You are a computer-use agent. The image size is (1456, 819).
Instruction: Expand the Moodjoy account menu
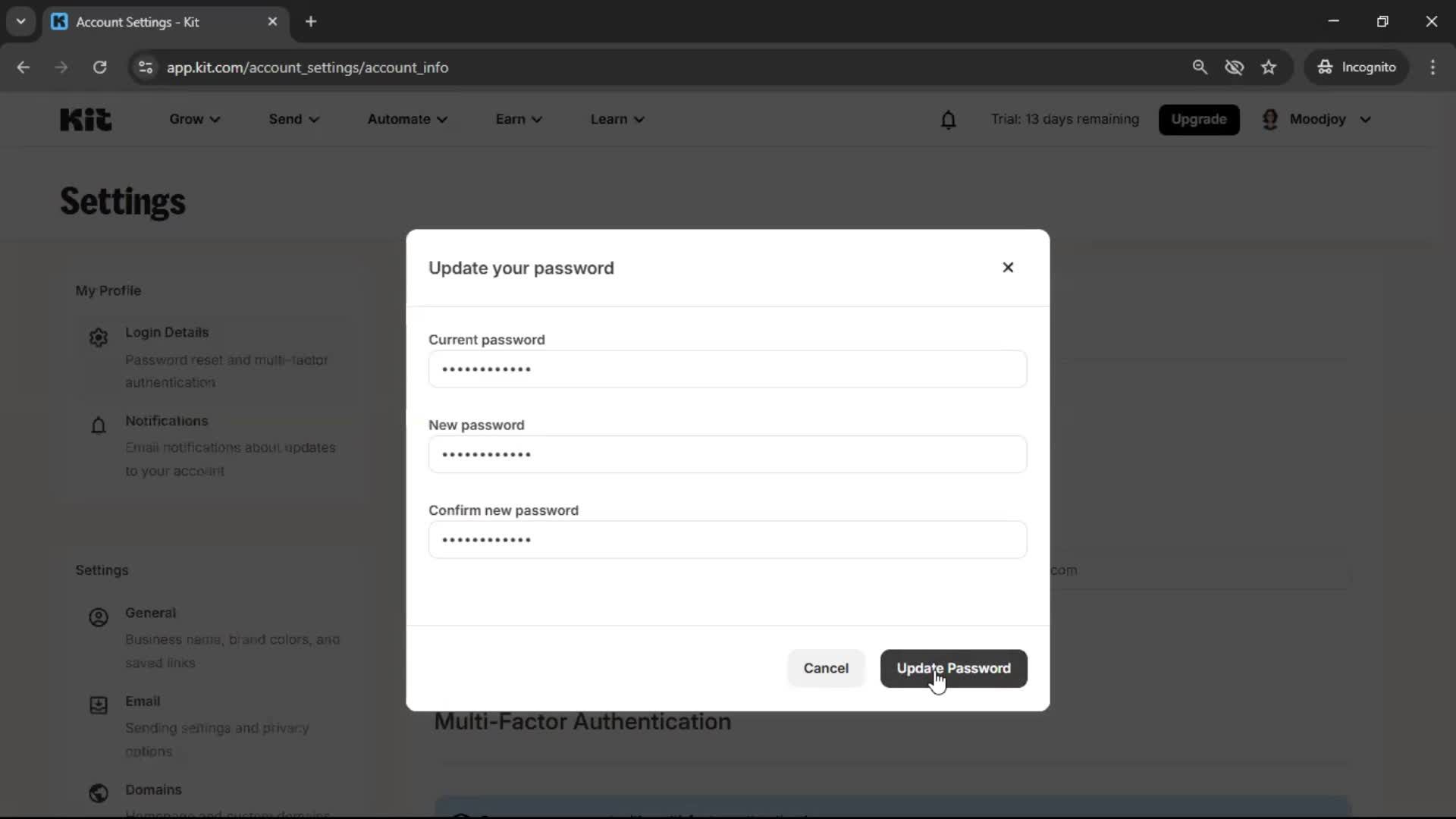(1319, 119)
